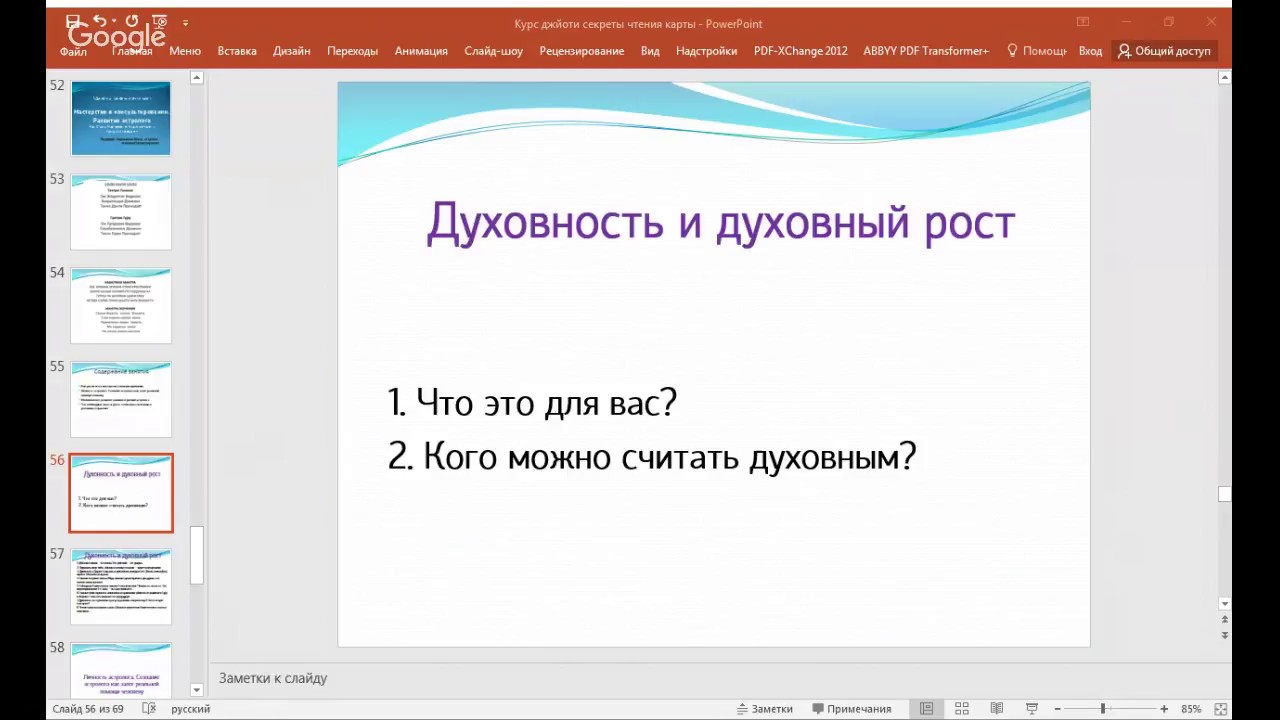
Task: Go to the Рецензирование tab
Action: point(582,51)
